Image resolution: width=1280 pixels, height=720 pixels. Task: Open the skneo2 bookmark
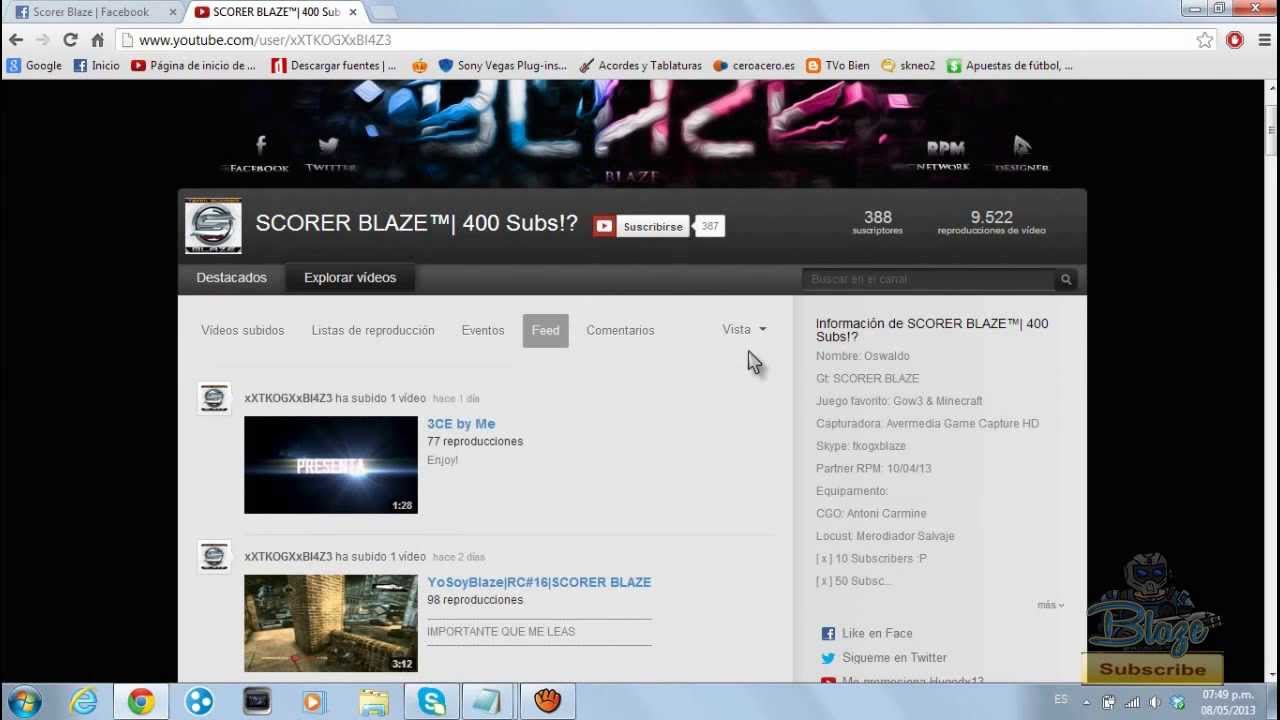click(x=908, y=66)
